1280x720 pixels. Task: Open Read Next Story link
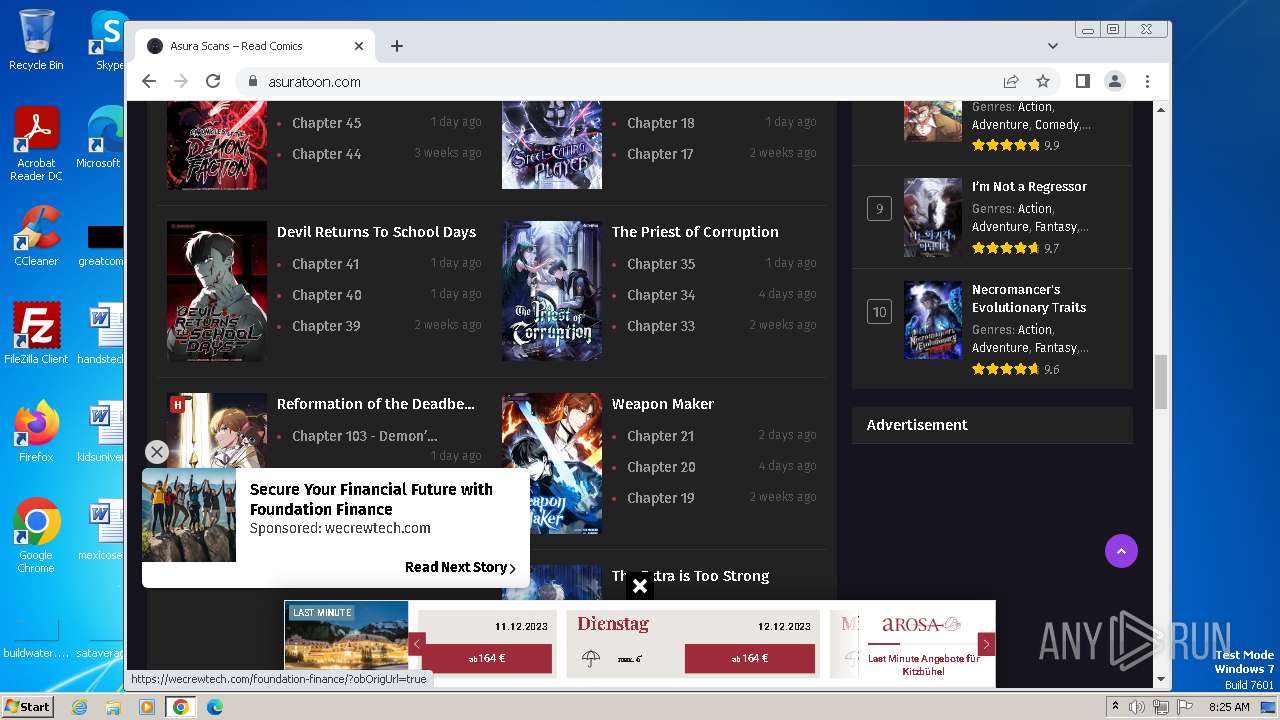pyautogui.click(x=460, y=567)
